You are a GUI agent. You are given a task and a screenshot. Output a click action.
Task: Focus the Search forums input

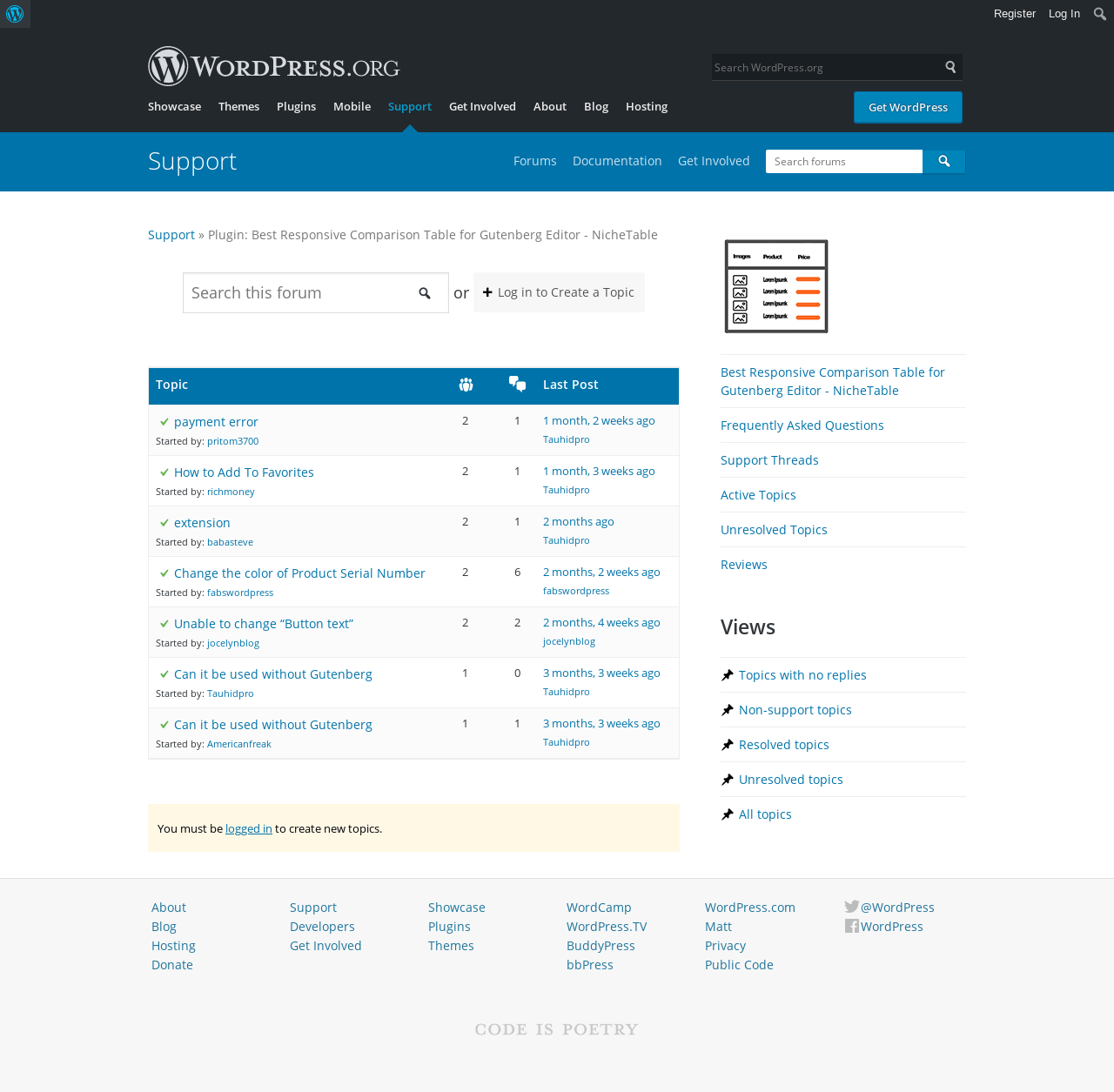844,161
